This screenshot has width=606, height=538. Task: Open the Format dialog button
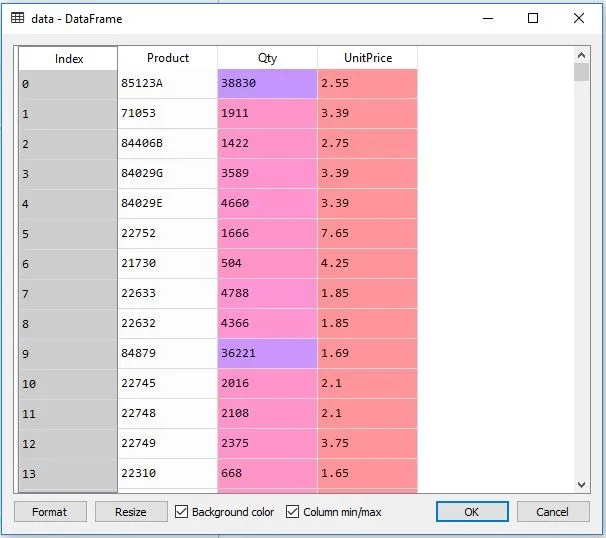(50, 512)
